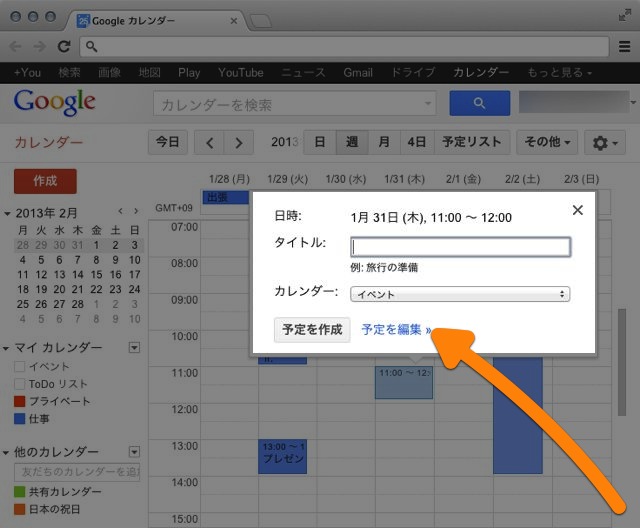
Task: Open the tall blue Saturday 2/2 event
Action: tap(518, 415)
